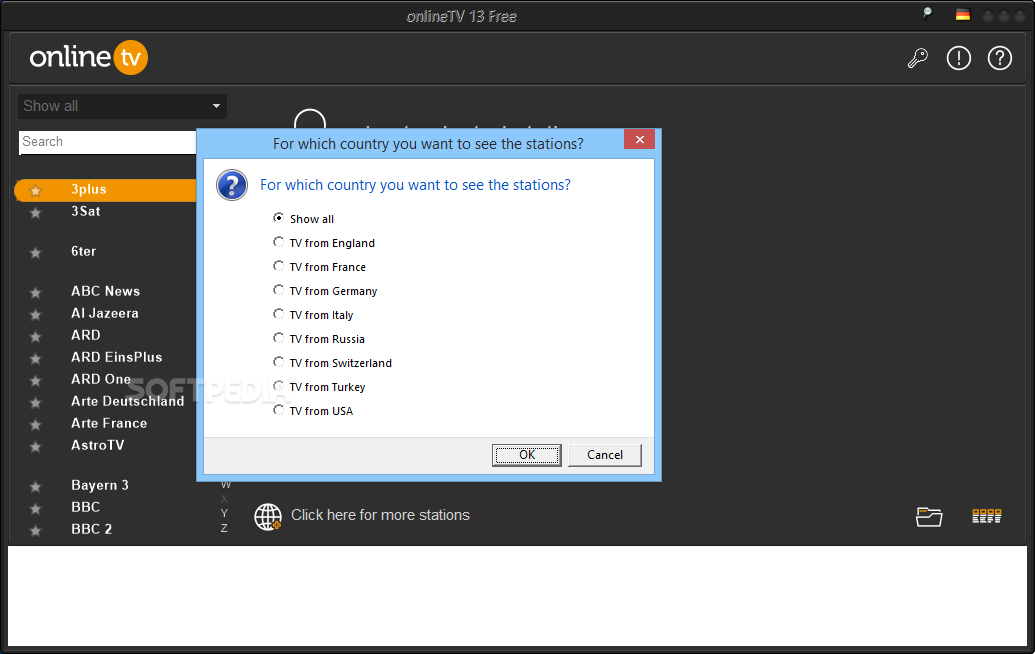
Task: Toggle favorite star for AstroTV
Action: pos(36,447)
